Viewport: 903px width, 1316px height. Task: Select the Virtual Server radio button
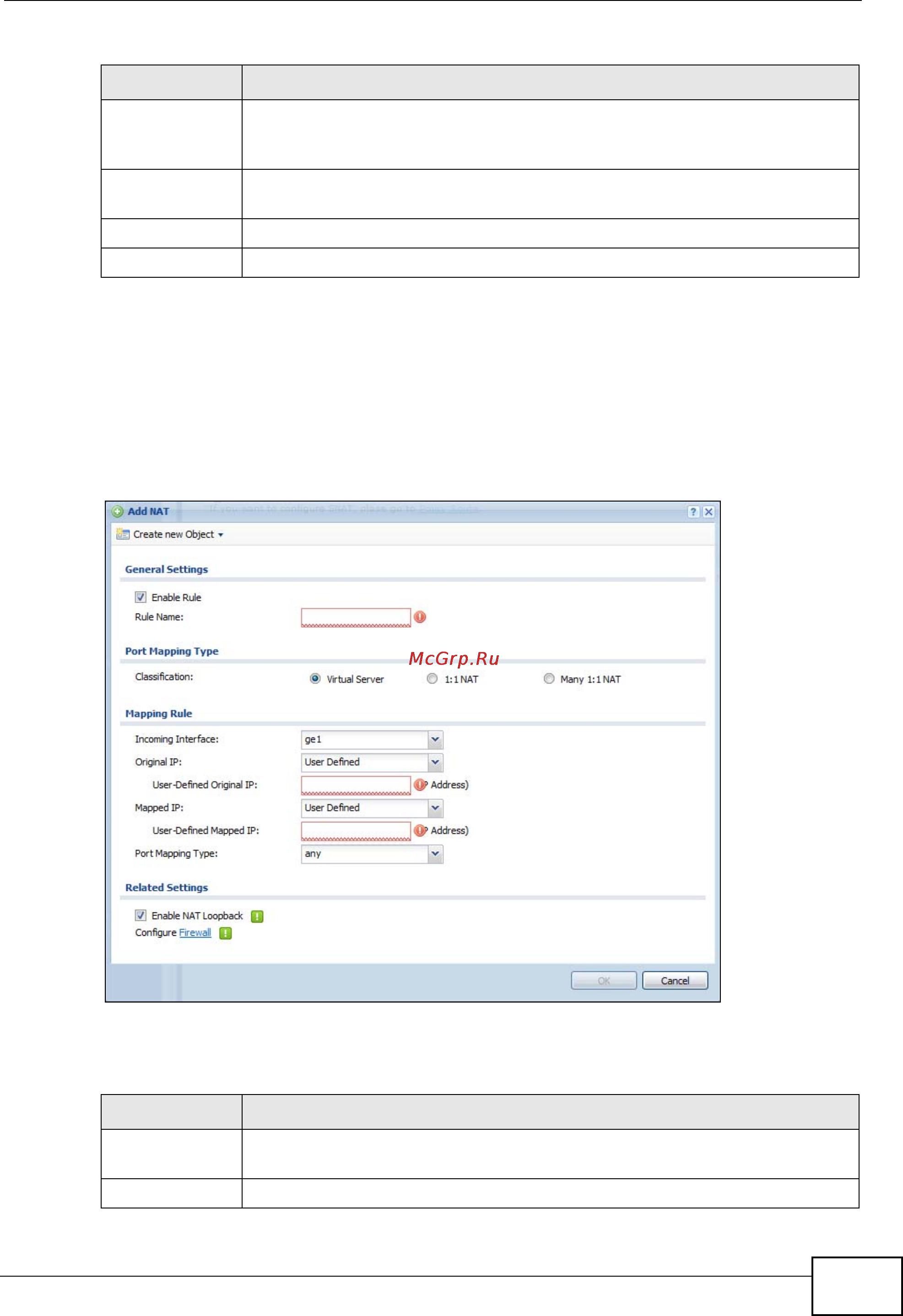click(315, 679)
